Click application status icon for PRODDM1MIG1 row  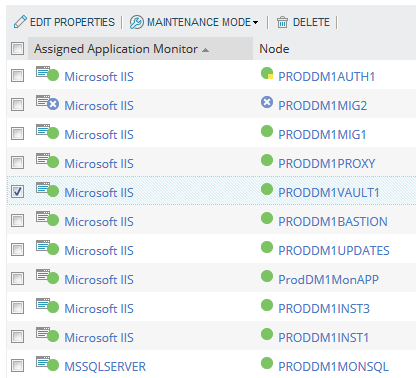47,131
